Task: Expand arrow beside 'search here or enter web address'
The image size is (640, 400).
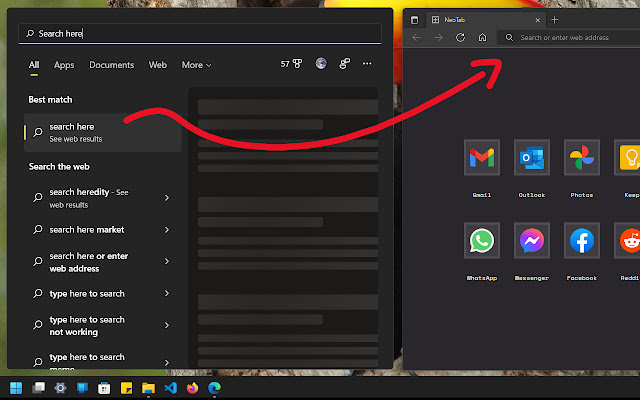Action: coord(167,261)
